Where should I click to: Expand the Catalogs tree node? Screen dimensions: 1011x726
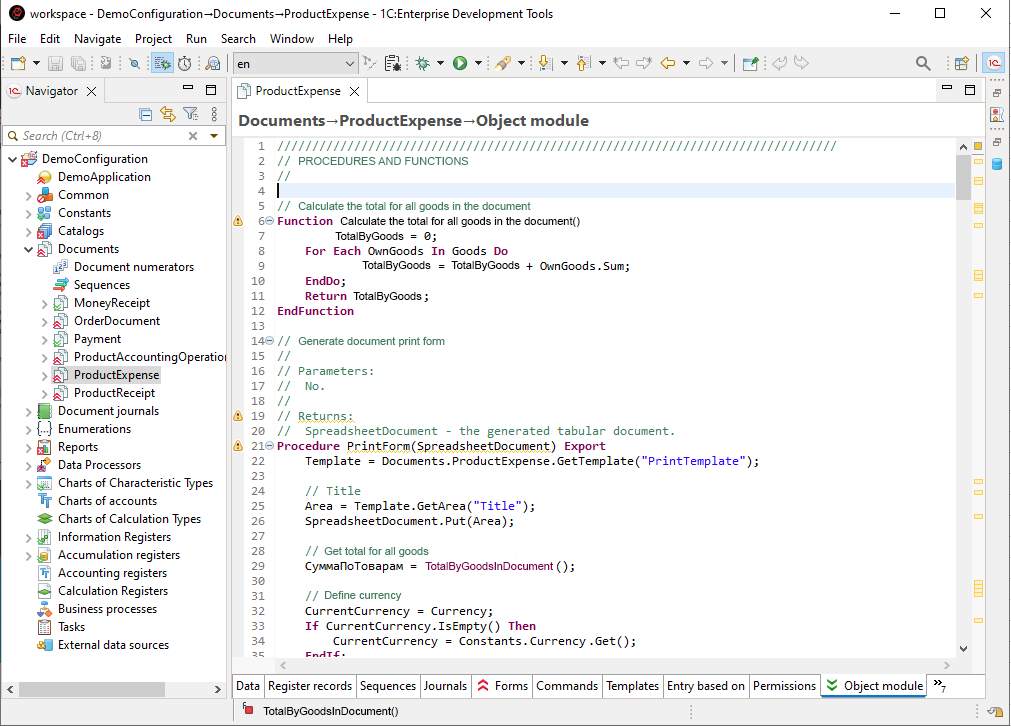[28, 231]
